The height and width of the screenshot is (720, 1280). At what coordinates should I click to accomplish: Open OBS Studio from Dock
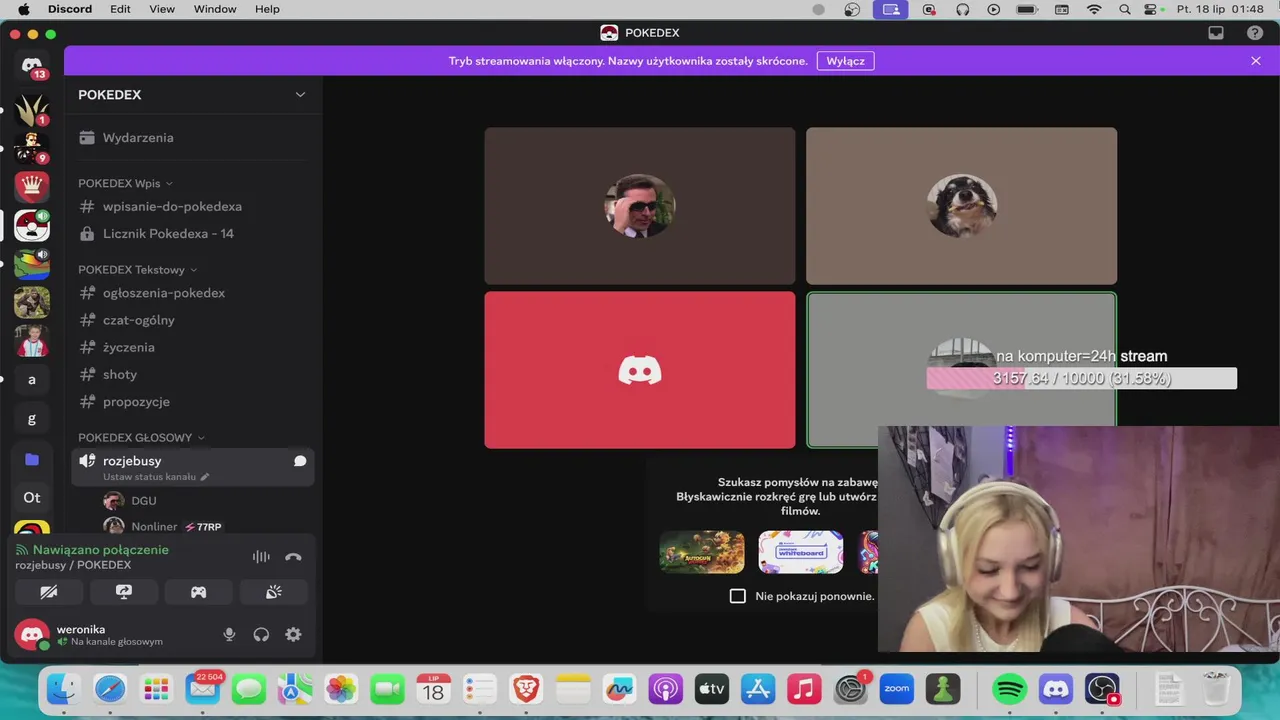coord(1102,688)
